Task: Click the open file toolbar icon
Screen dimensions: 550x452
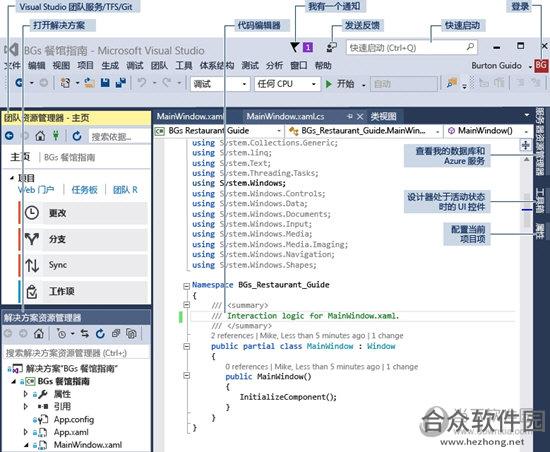Action: point(89,83)
